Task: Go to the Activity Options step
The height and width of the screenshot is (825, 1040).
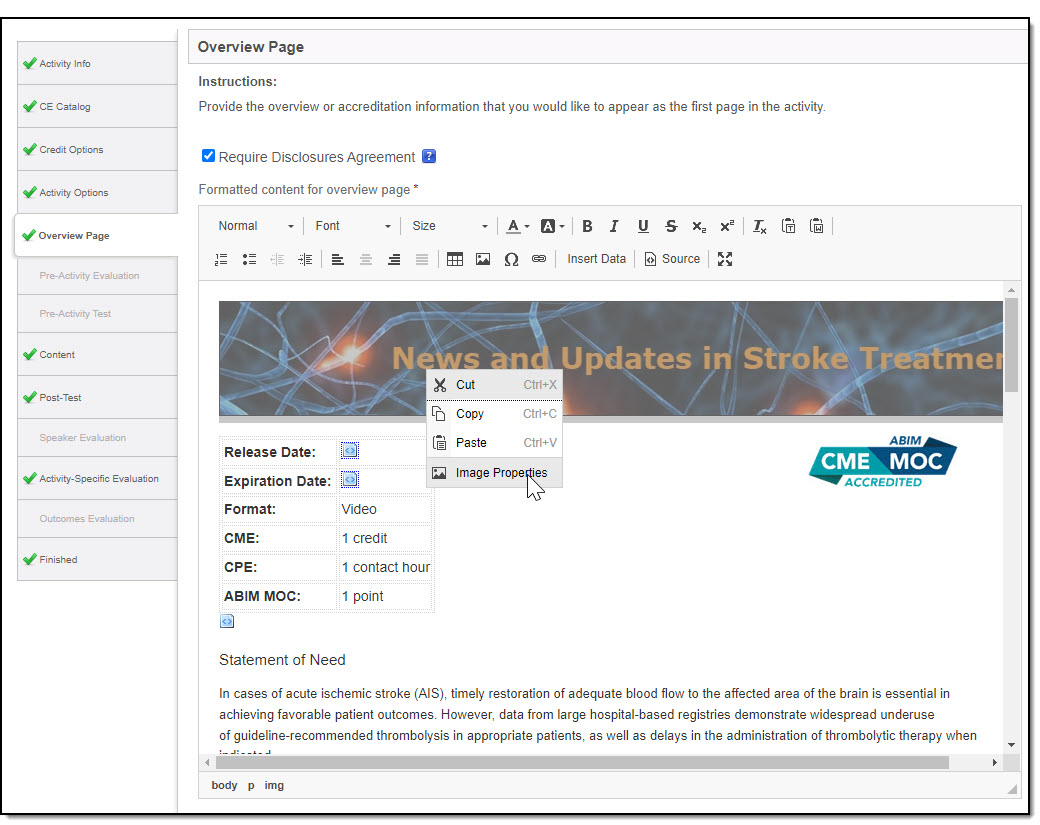Action: click(x=98, y=192)
